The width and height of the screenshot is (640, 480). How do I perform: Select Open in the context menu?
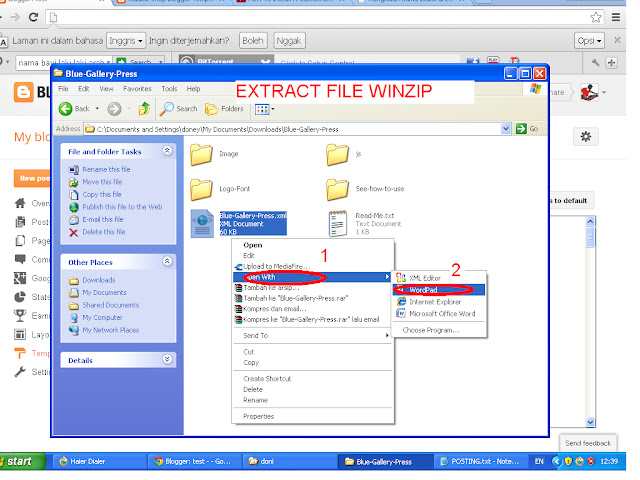pyautogui.click(x=313, y=245)
